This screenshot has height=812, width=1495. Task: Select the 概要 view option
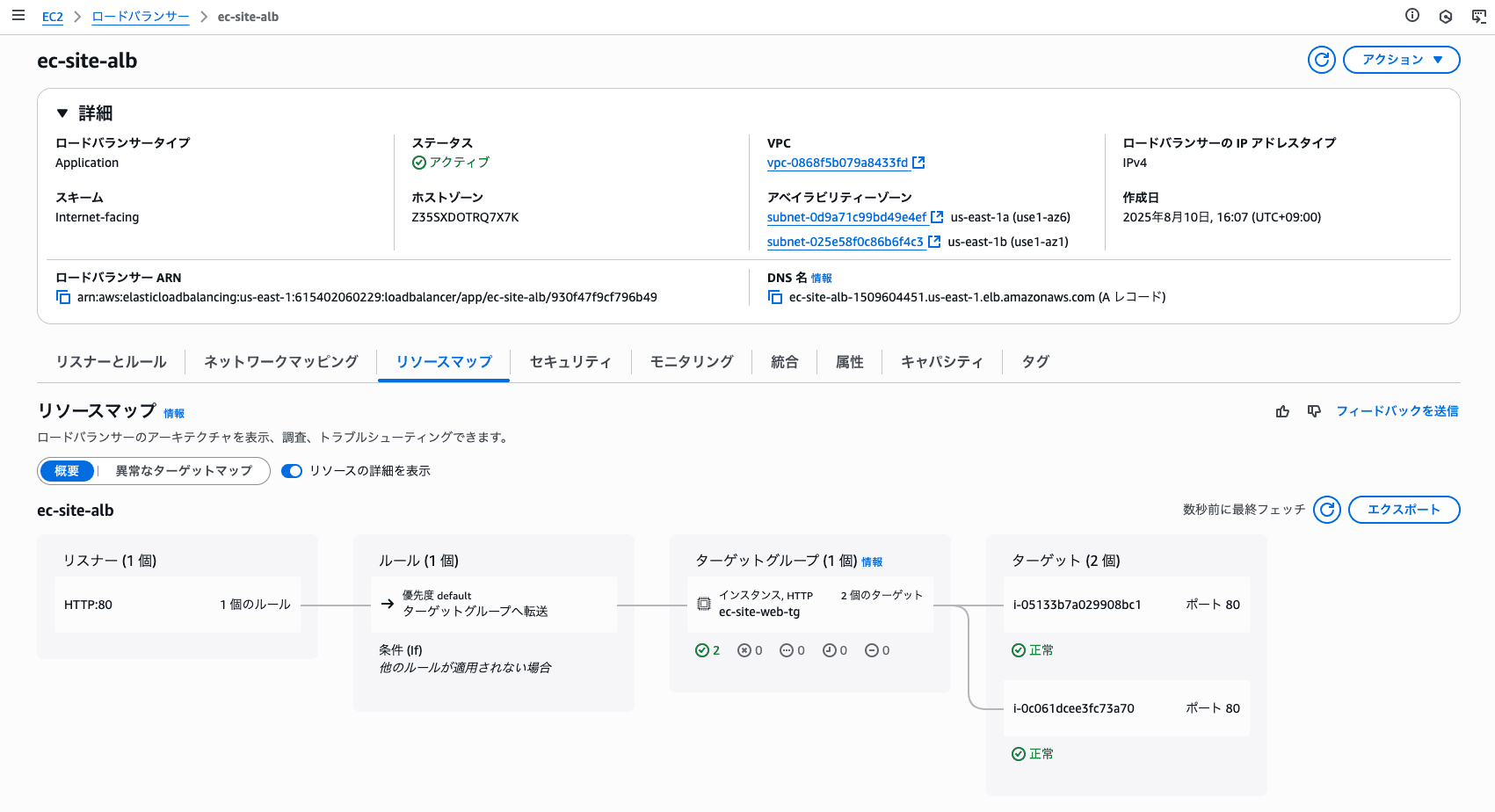pos(67,471)
